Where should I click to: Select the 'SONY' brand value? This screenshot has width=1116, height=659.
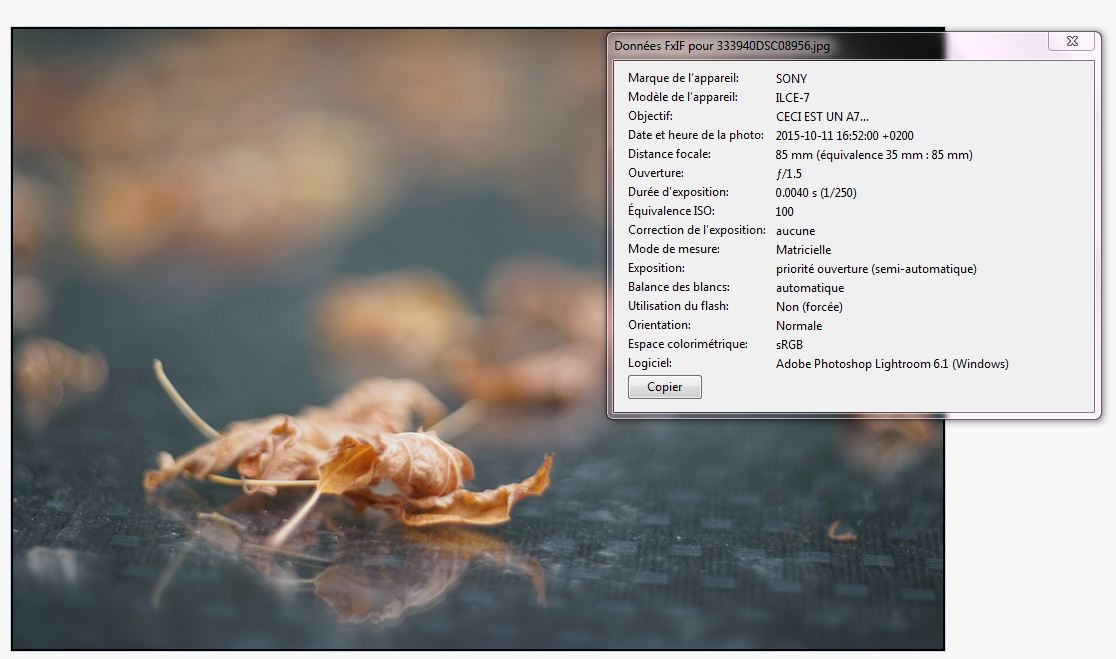[x=791, y=79]
